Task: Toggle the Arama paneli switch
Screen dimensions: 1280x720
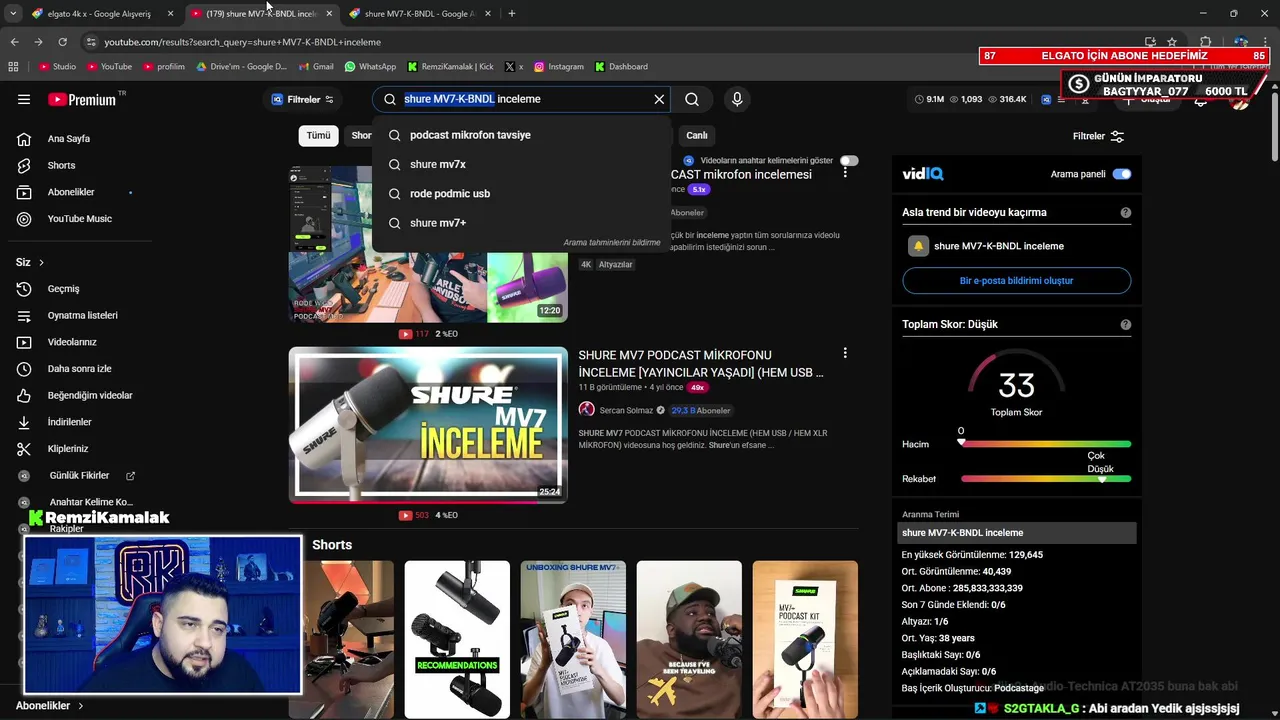Action: click(1122, 174)
